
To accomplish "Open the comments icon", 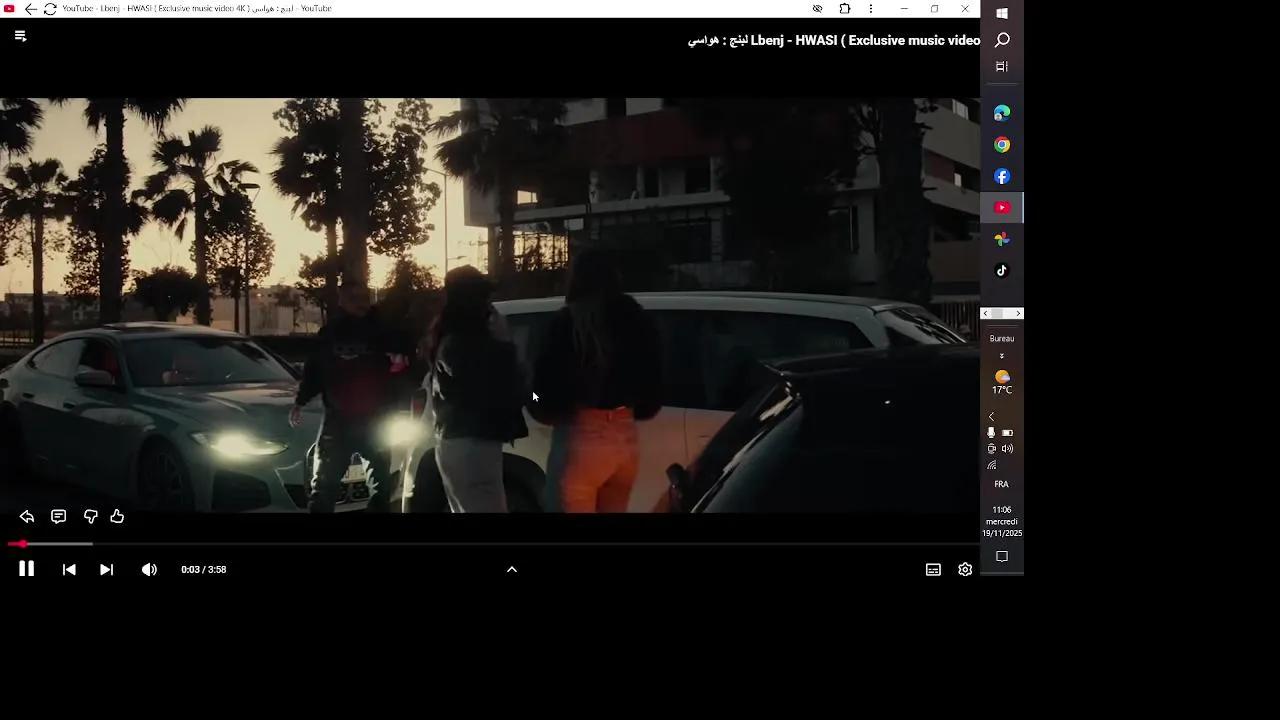I will tap(59, 516).
